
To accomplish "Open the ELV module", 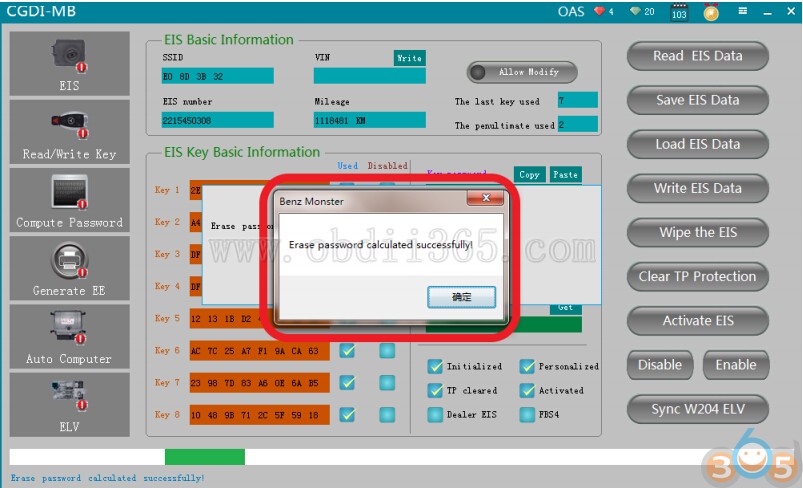I will [x=69, y=405].
